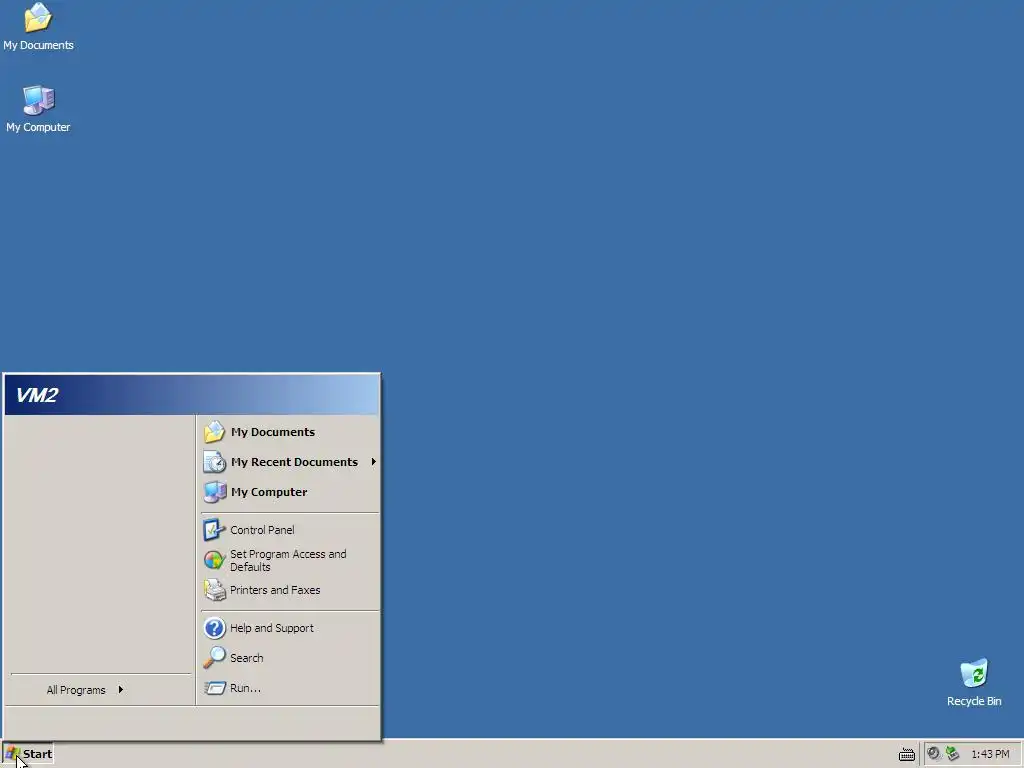Click the speaker volume tray icon
The image size is (1024, 768).
pyautogui.click(x=934, y=753)
